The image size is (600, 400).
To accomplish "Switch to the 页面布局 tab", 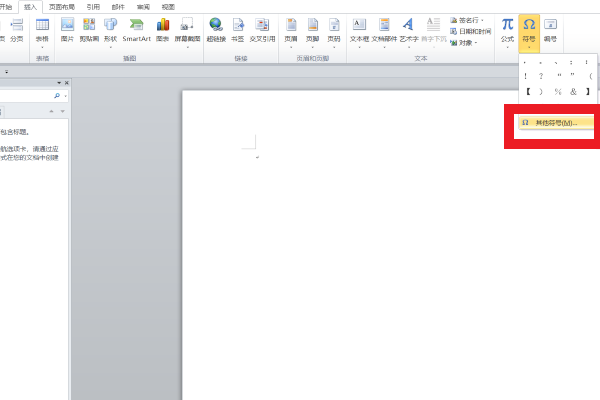I will pos(67,6).
